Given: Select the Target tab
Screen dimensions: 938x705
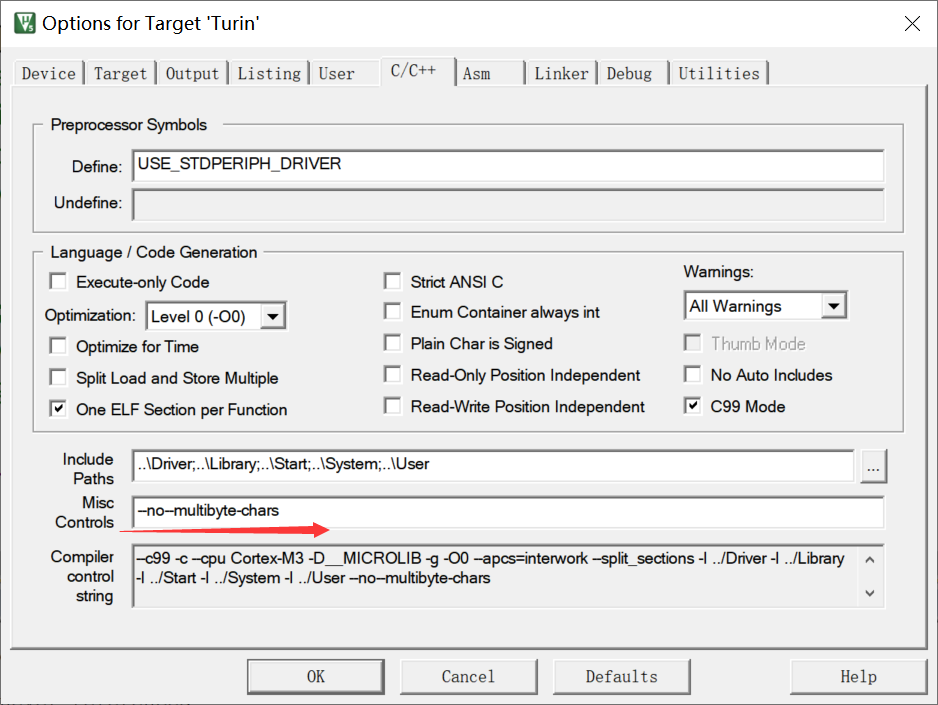Looking at the screenshot, I should click(120, 73).
